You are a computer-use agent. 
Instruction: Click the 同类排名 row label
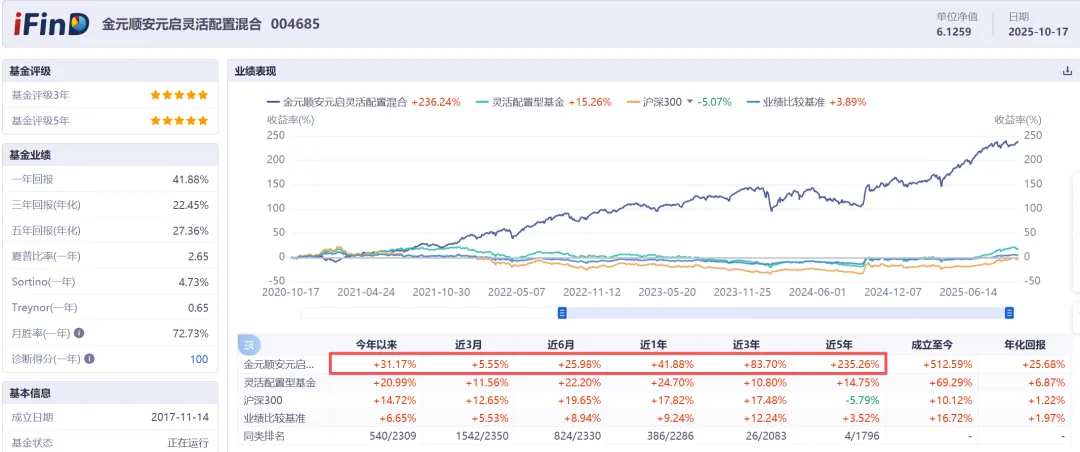265,435
